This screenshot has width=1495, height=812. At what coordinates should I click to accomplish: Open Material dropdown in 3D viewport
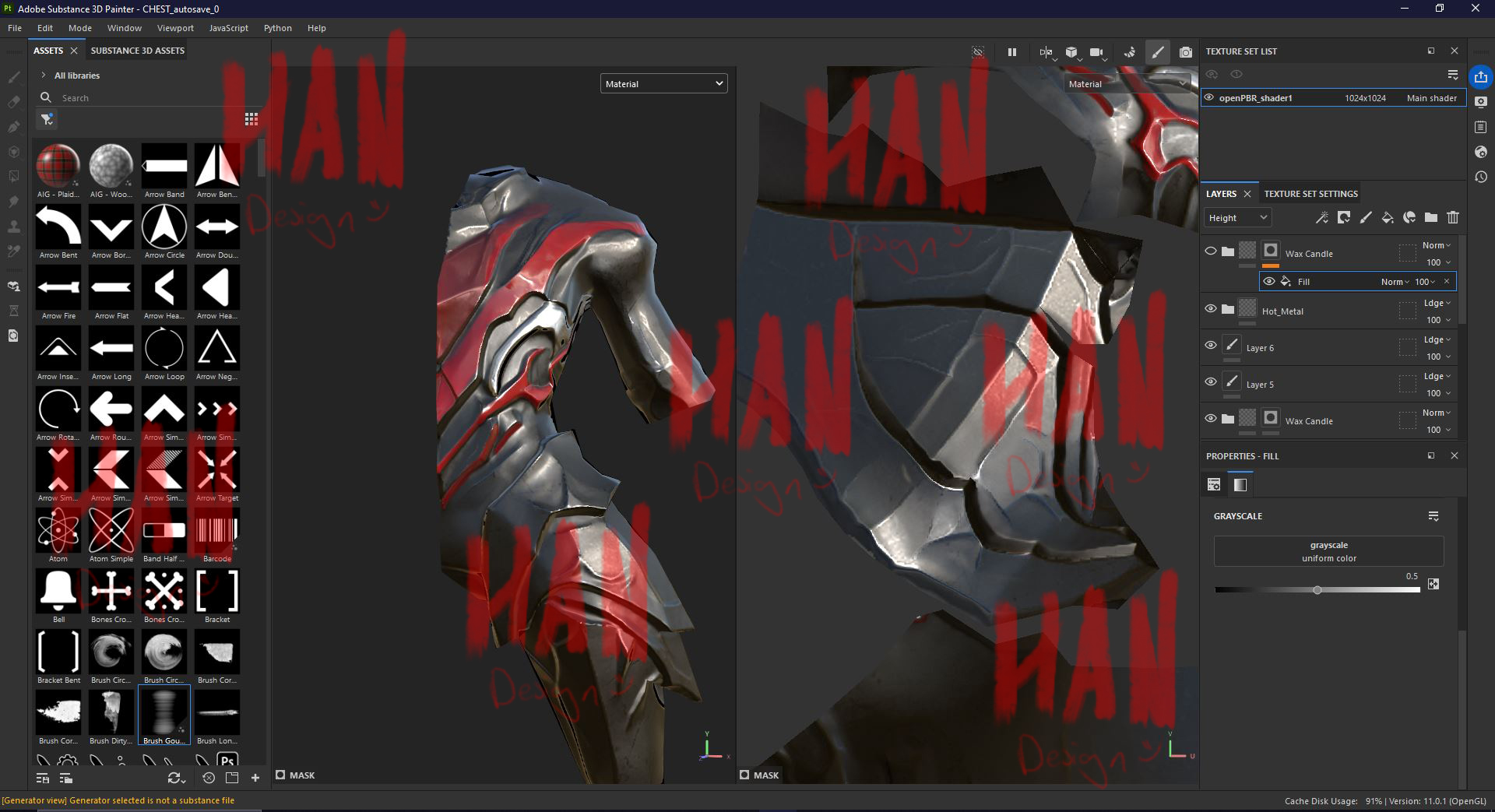663,83
